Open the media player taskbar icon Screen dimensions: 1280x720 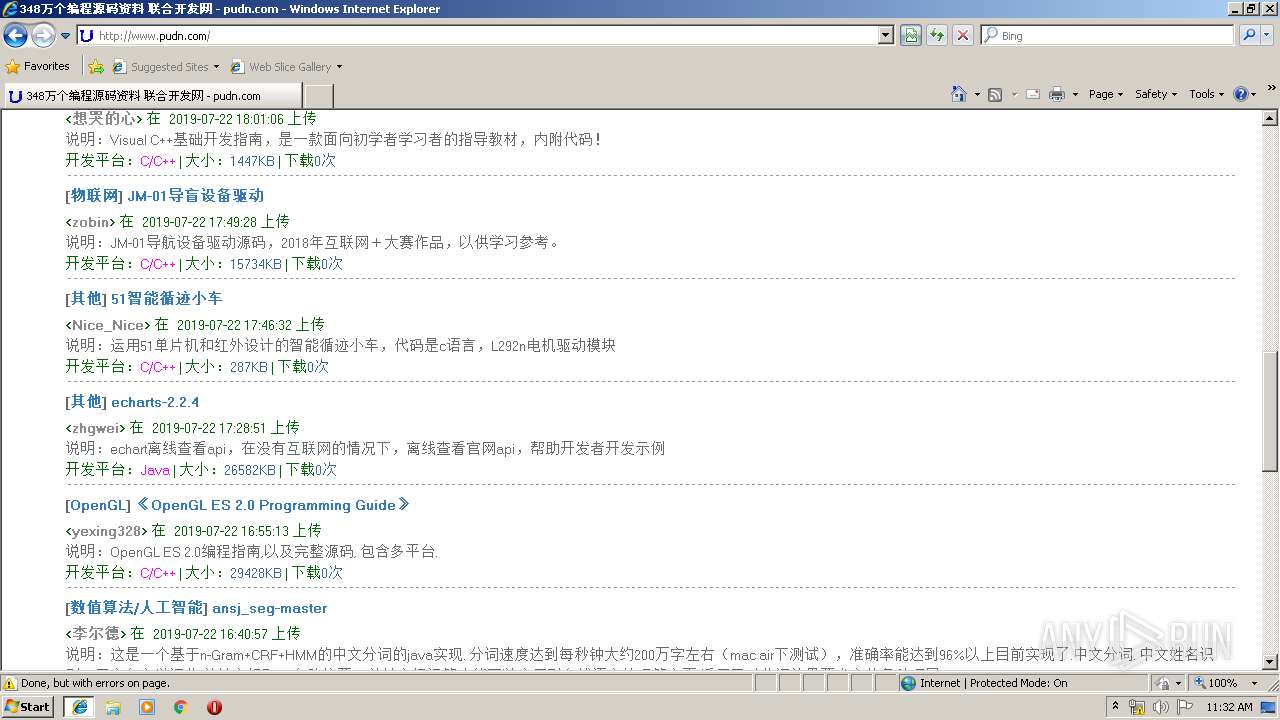(x=147, y=707)
